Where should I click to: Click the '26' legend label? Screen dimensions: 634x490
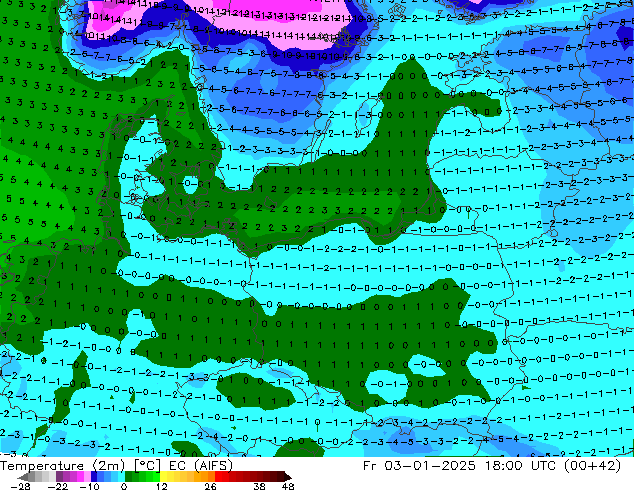pyautogui.click(x=210, y=486)
